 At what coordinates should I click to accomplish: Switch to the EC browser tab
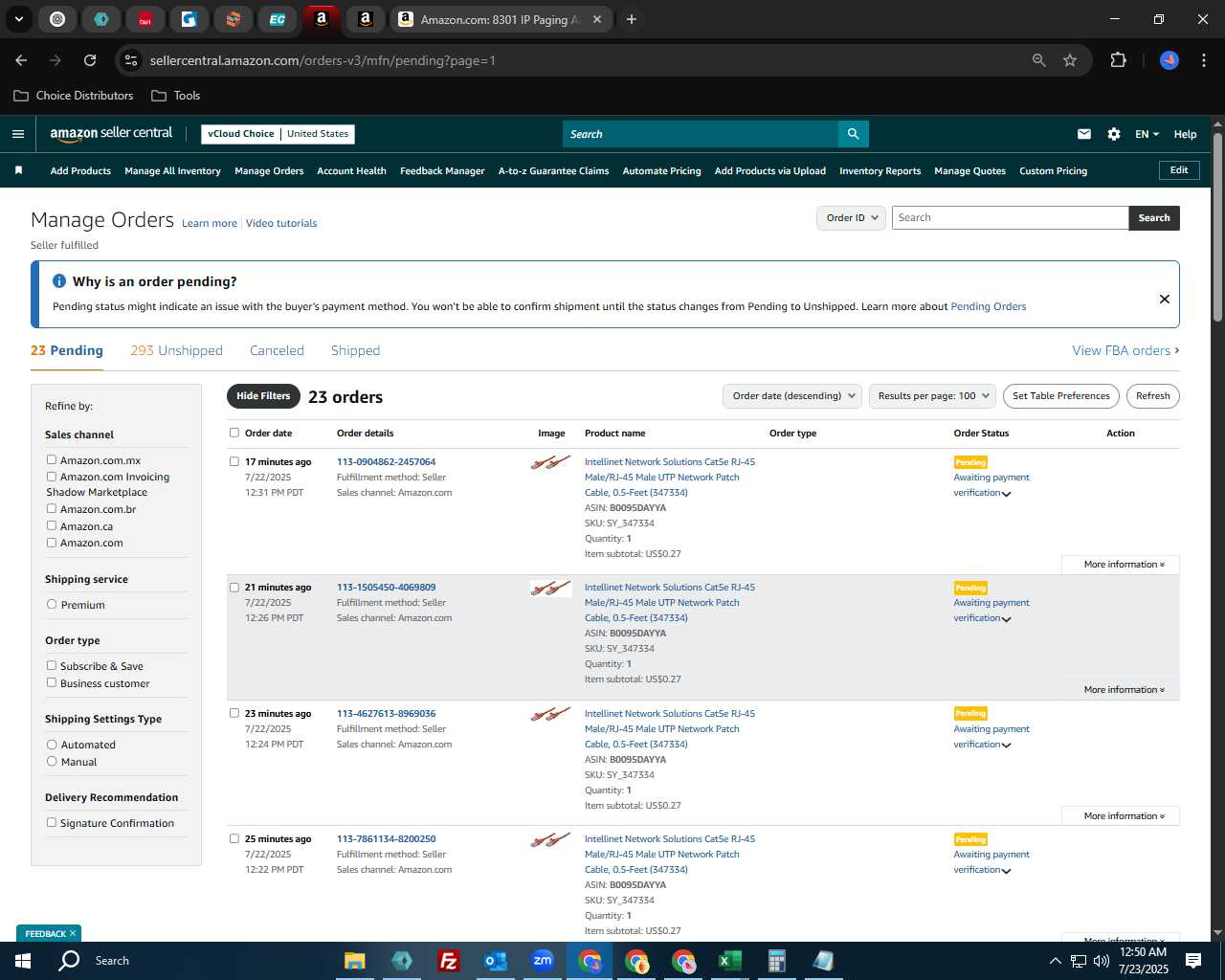278,19
